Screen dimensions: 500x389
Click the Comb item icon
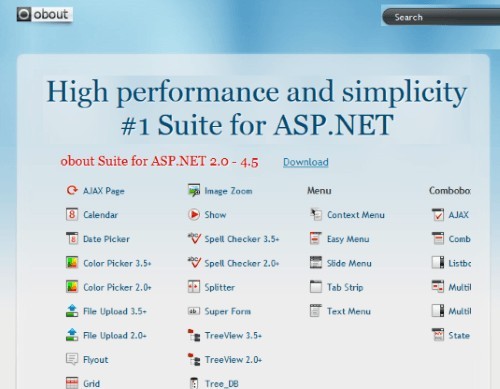[x=438, y=238]
